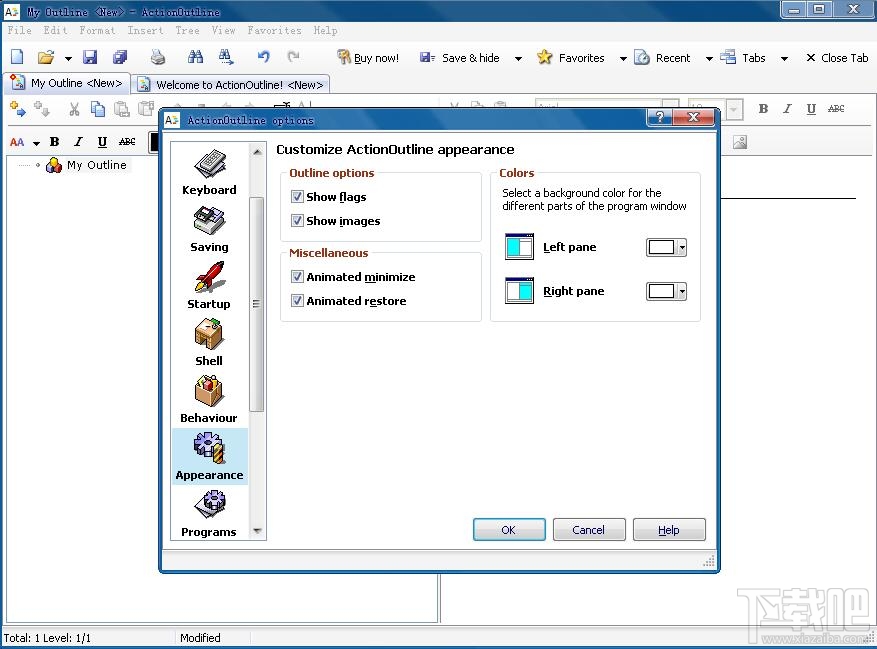877x649 pixels.
Task: Select the Shell options category
Action: (209, 343)
